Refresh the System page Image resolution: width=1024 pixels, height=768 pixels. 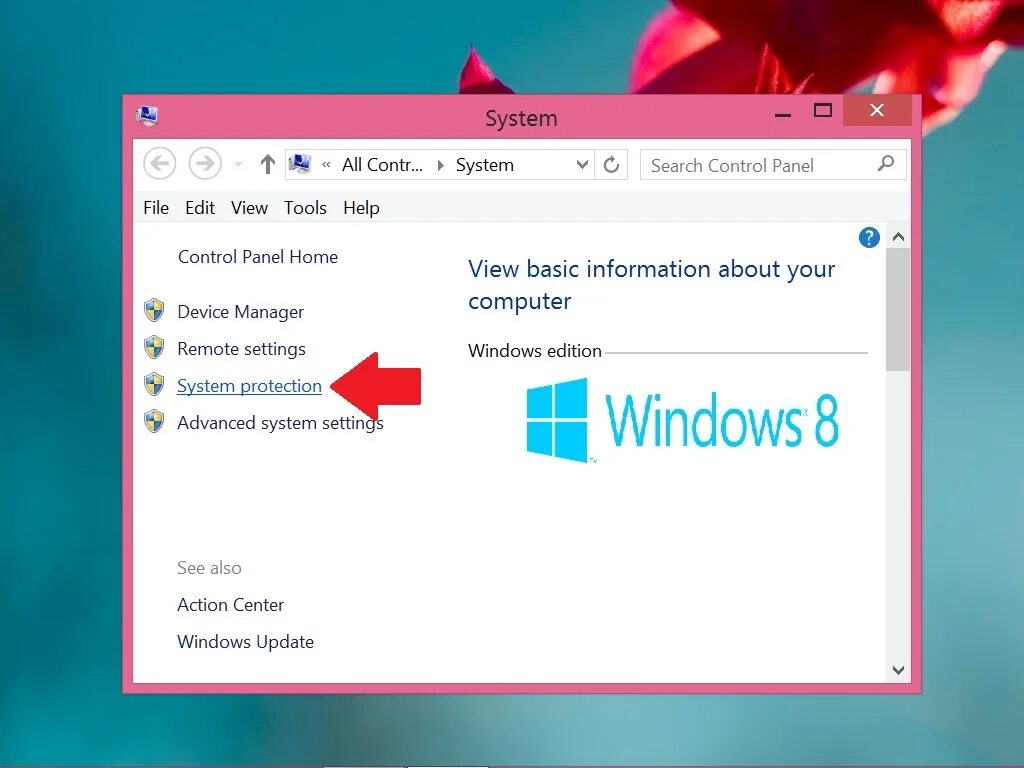[x=611, y=165]
